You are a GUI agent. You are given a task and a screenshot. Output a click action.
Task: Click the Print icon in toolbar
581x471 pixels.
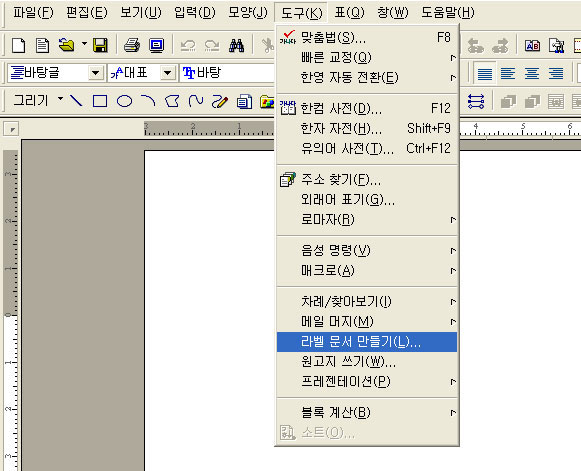click(132, 46)
